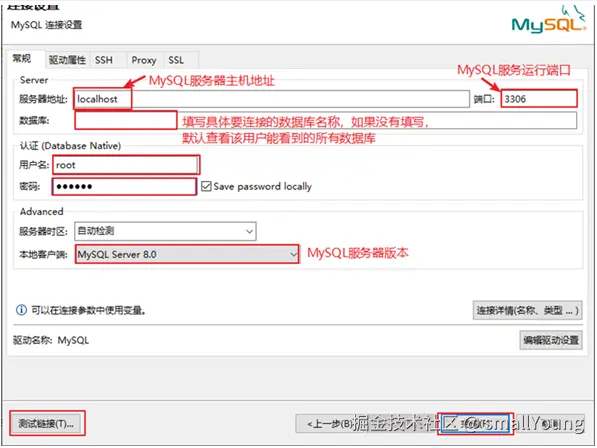The image size is (597, 448).
Task: Click the 用户名 field containing root
Action: click(126, 165)
